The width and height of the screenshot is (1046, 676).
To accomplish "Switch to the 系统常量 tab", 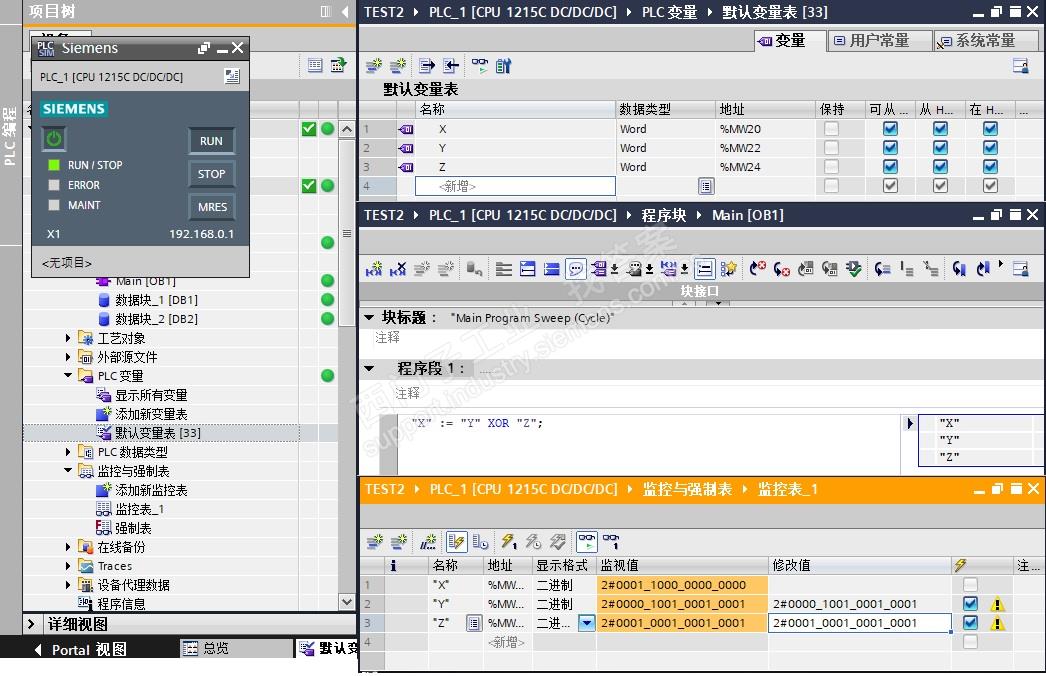I will pyautogui.click(x=985, y=41).
